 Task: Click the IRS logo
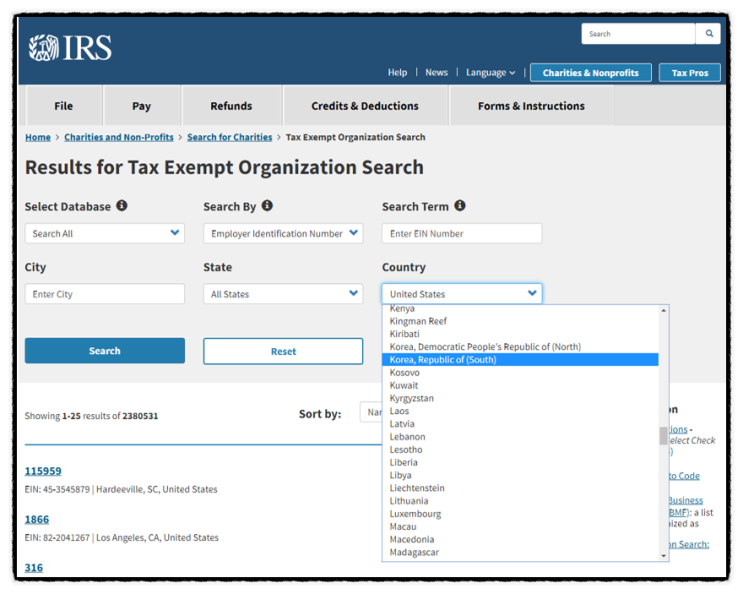[70, 48]
